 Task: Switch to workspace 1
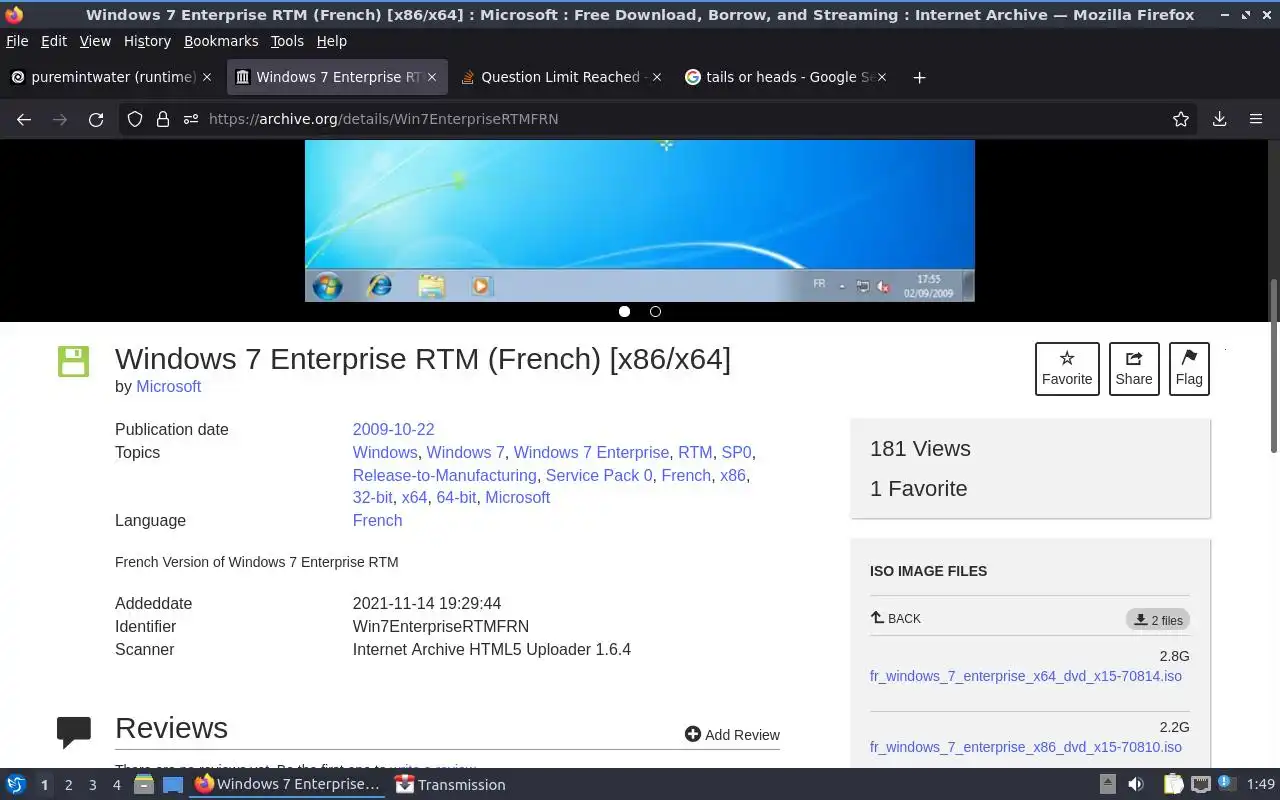pos(44,785)
